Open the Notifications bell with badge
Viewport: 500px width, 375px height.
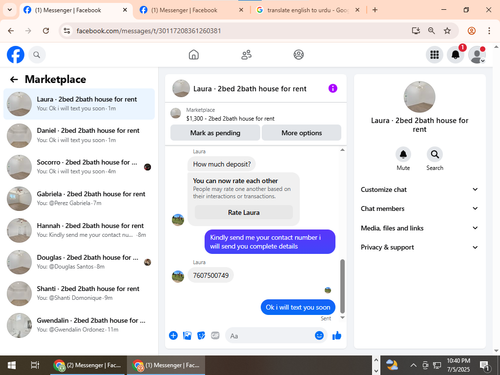[455, 54]
